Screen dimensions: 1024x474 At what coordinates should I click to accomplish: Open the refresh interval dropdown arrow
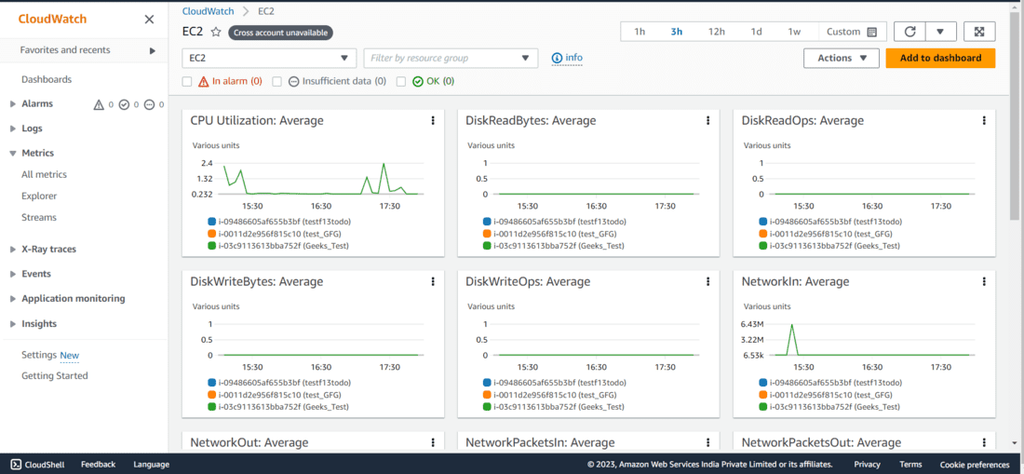(x=940, y=31)
